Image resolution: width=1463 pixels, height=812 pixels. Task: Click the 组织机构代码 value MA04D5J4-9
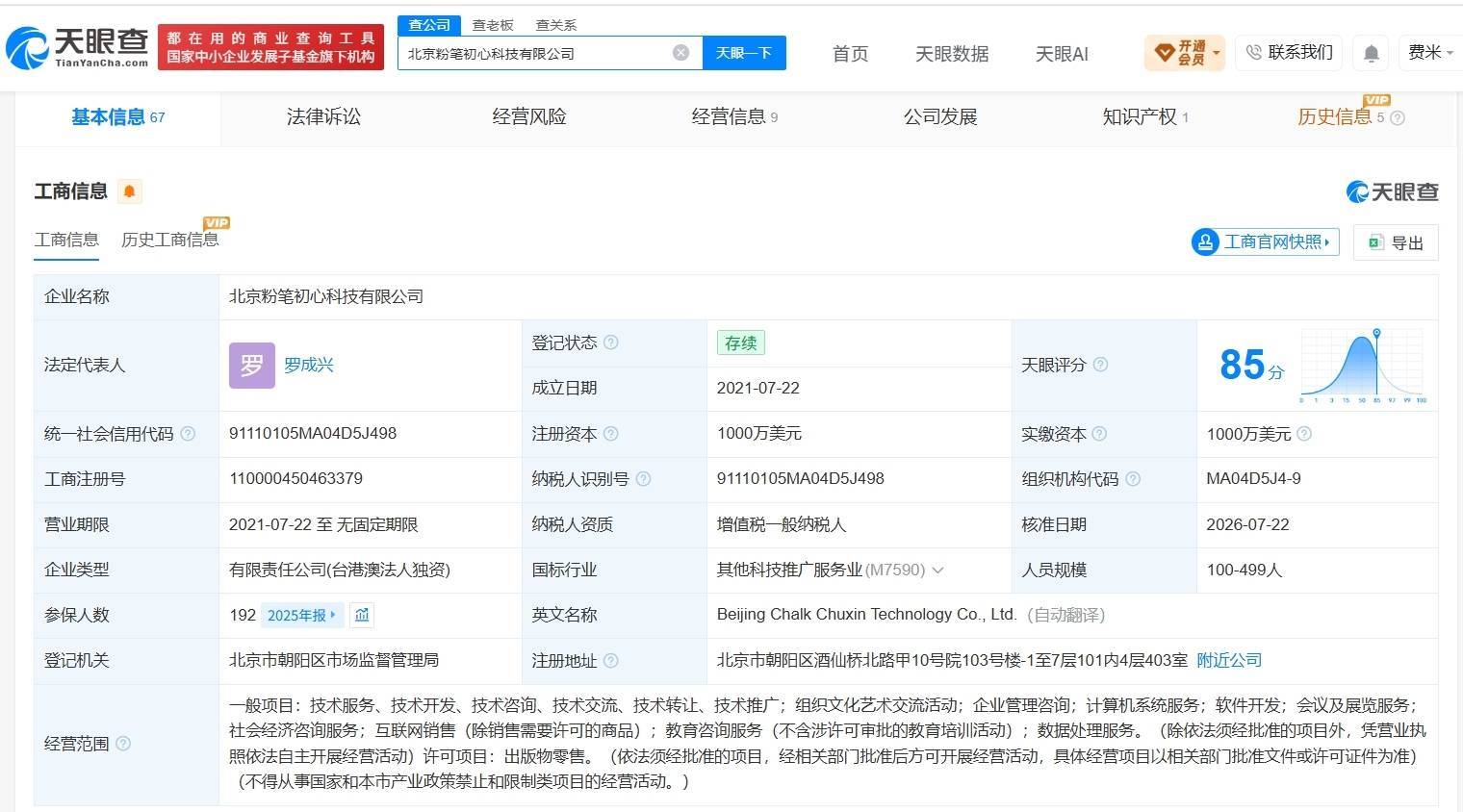[x=1254, y=479]
